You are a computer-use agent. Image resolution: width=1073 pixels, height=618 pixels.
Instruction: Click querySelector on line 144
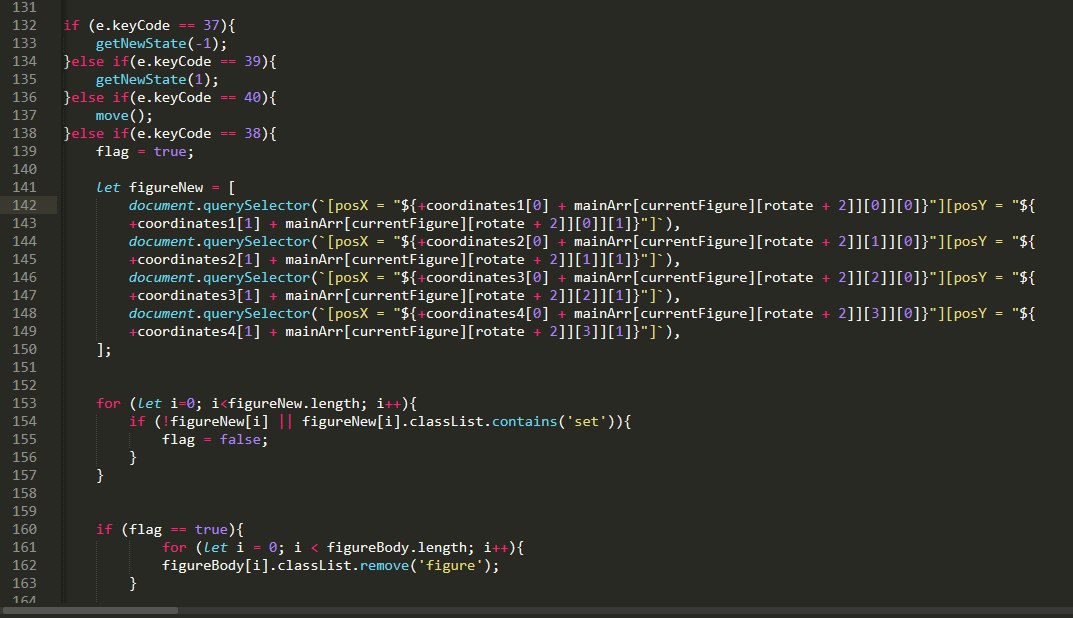256,242
